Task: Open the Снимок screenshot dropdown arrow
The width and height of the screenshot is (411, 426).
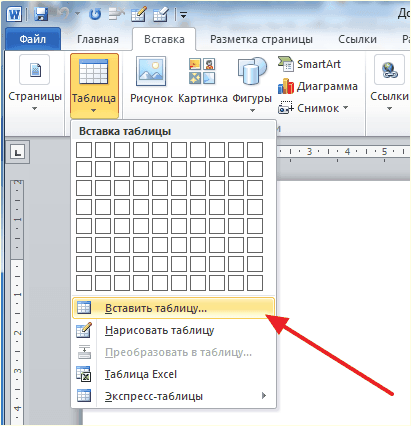Action: click(346, 108)
